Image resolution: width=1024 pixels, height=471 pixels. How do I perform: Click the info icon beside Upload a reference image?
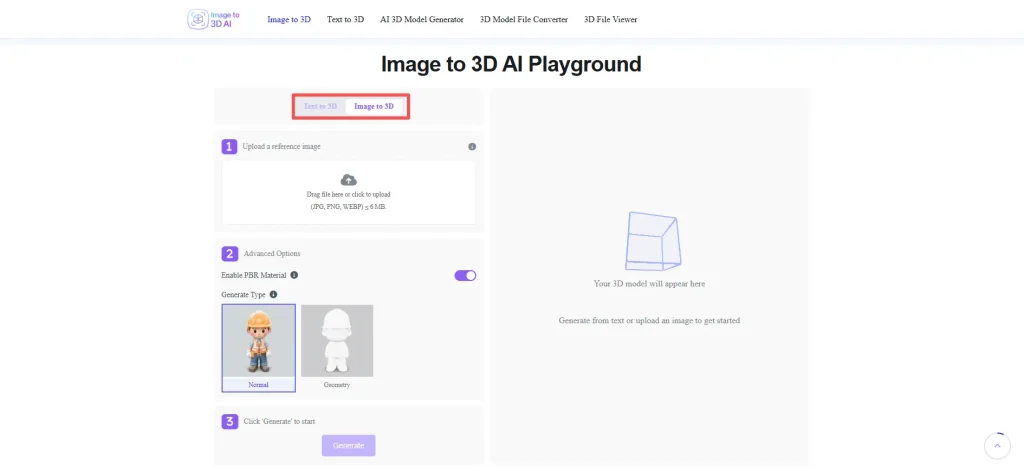(x=472, y=147)
